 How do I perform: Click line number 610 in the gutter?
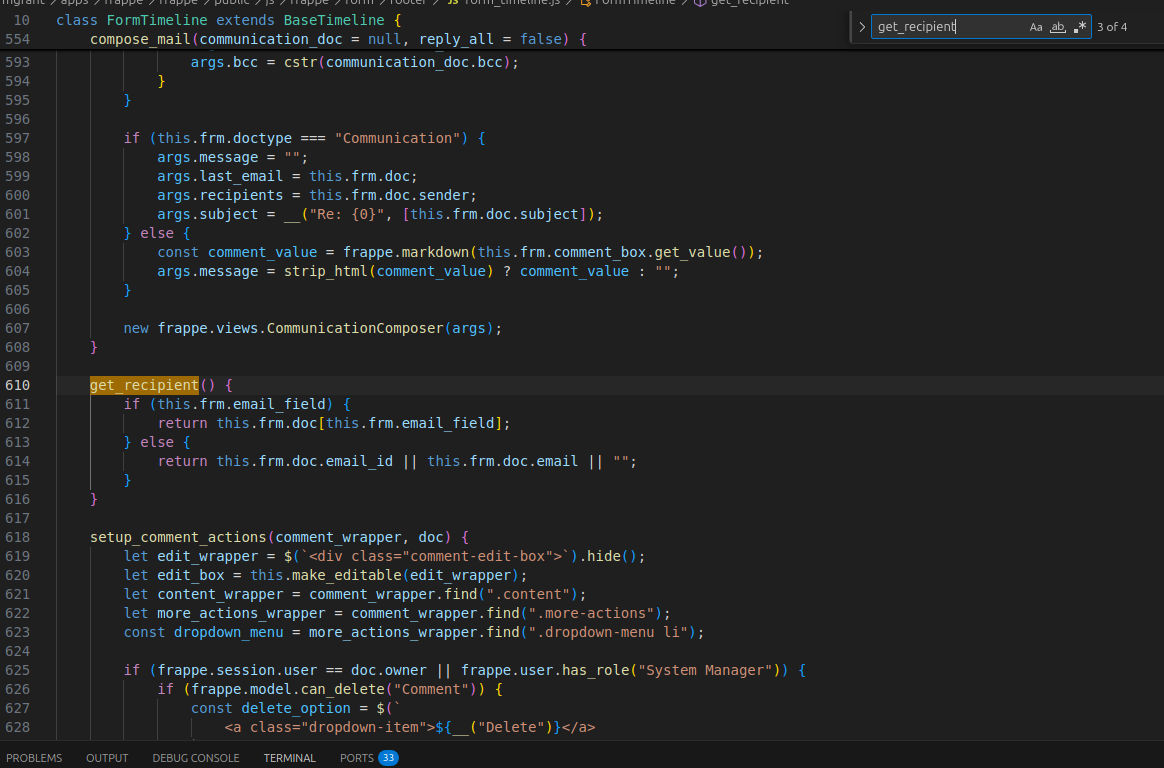(18, 385)
